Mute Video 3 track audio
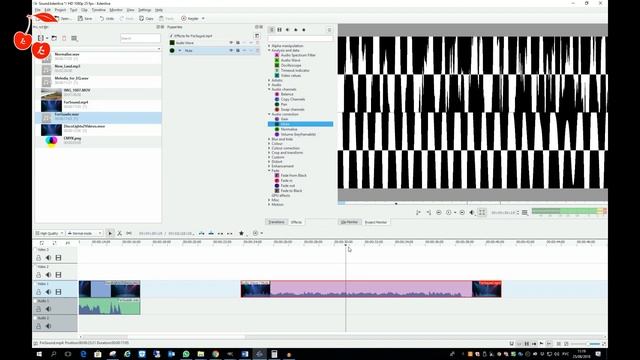This screenshot has width=640, height=360. click(48, 258)
